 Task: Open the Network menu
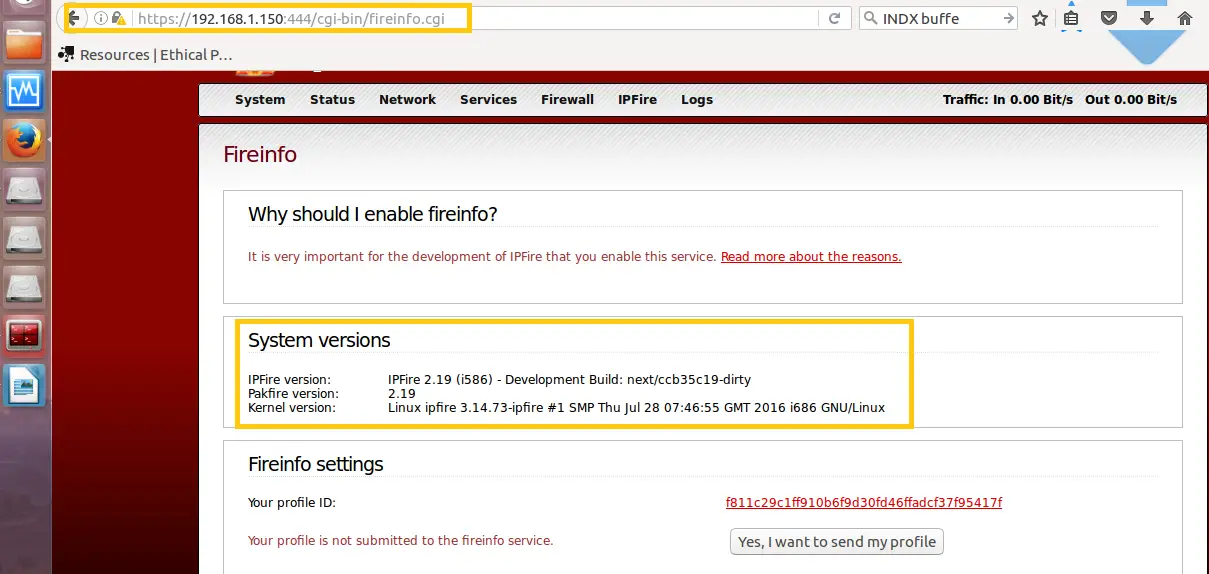pyautogui.click(x=407, y=100)
